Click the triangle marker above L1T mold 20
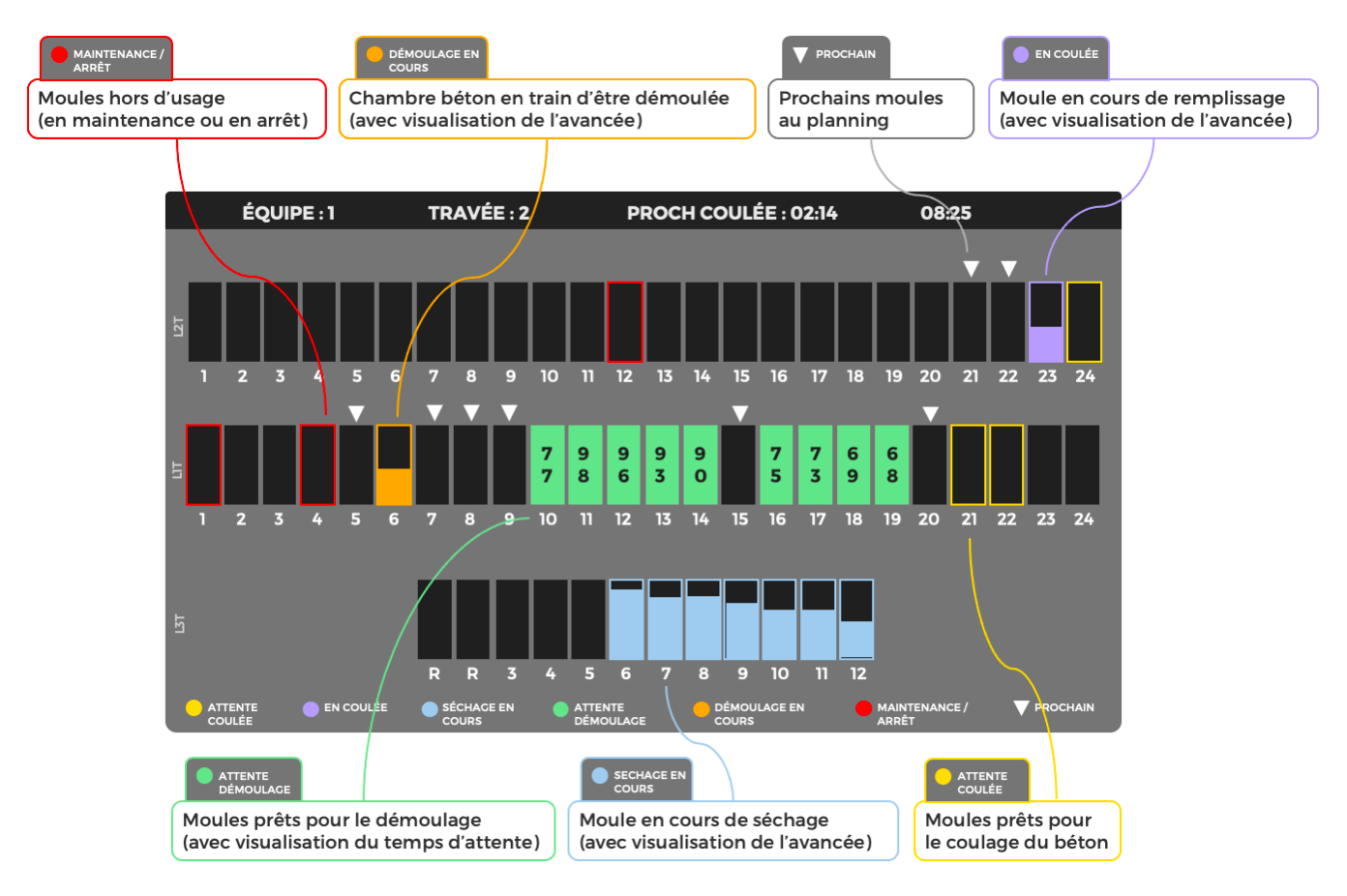Image resolution: width=1347 pixels, height=896 pixels. pyautogui.click(x=931, y=414)
